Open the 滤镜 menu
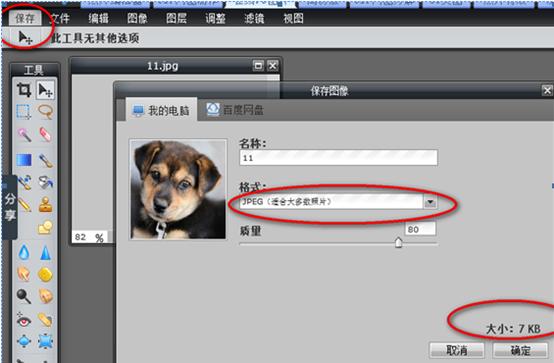Screen dimensions: 554x363 254,18
